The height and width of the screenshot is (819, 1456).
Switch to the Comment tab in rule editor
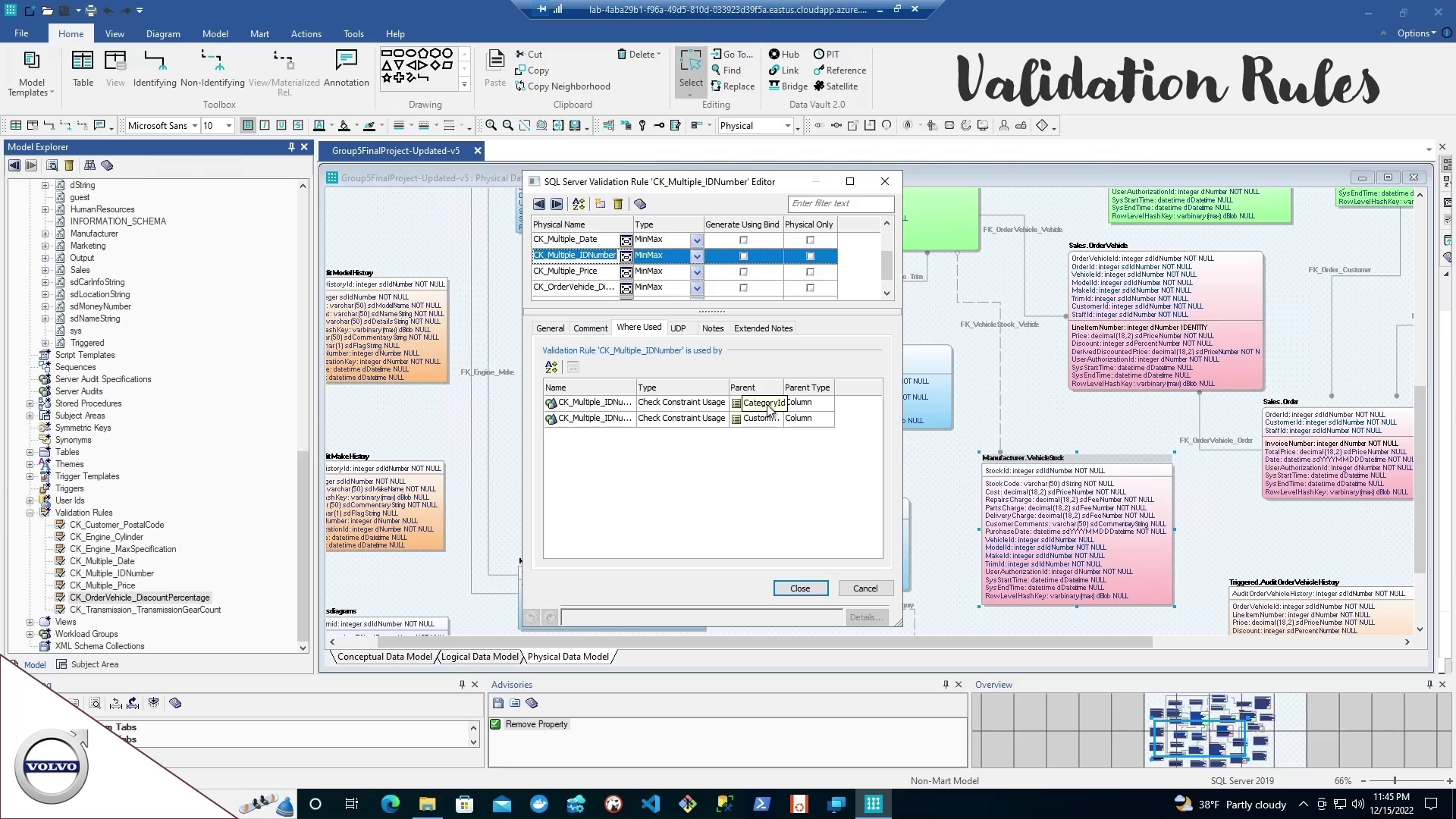click(590, 328)
